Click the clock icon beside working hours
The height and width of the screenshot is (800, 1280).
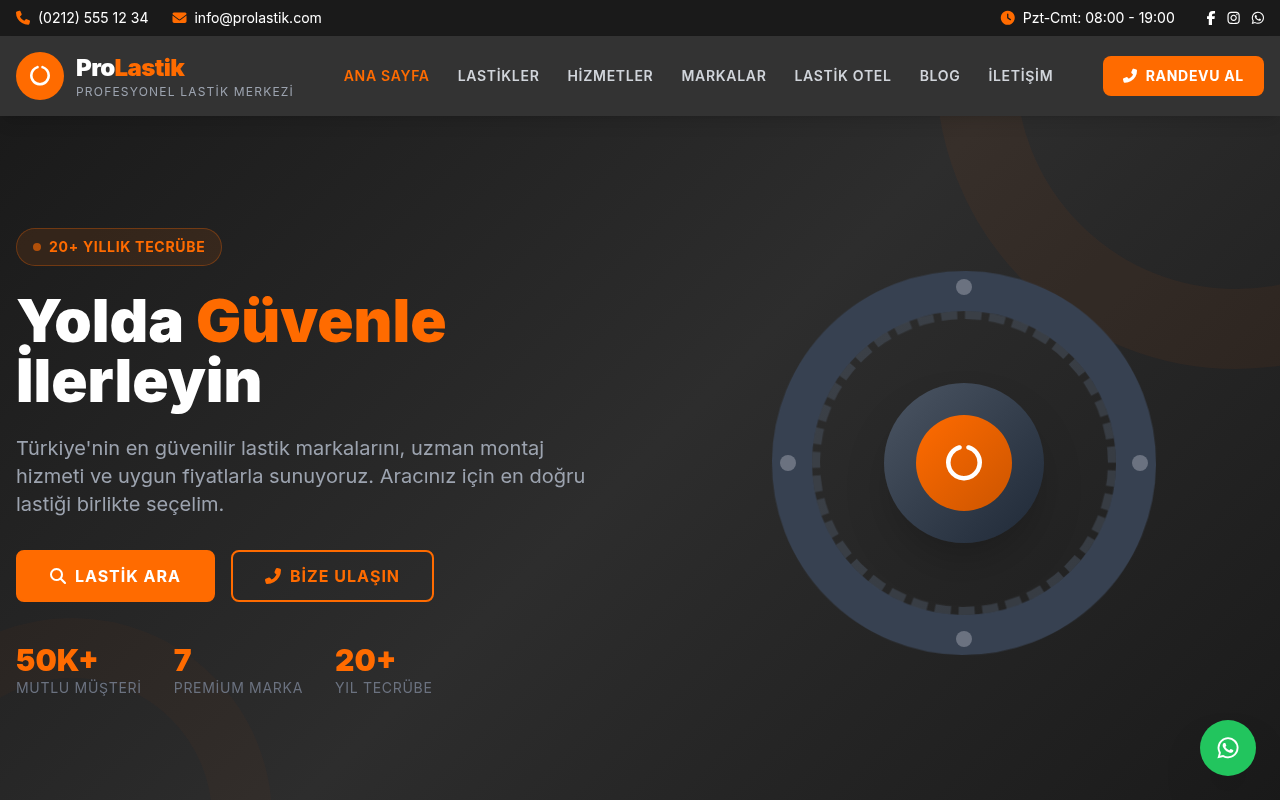tap(1007, 18)
